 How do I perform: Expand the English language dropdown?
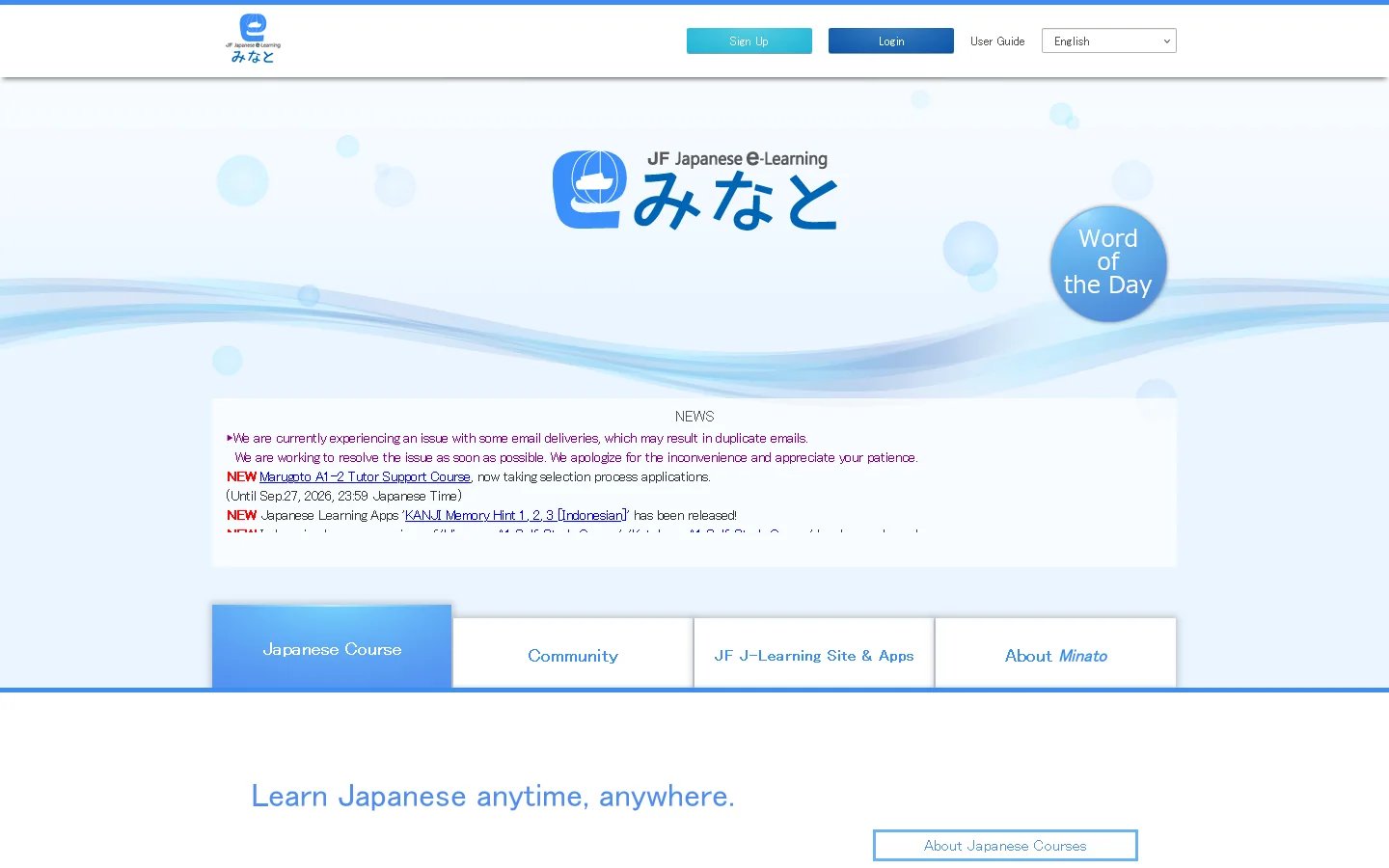pyautogui.click(x=1109, y=41)
